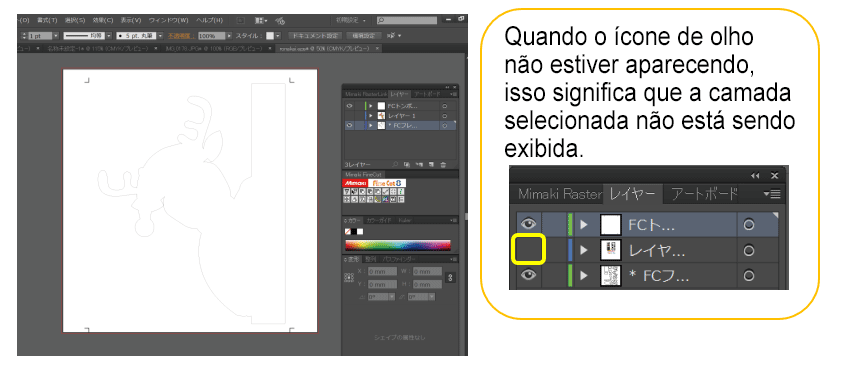844x369 pixels.
Task: Click the search field in the top bar
Action: coord(408,20)
